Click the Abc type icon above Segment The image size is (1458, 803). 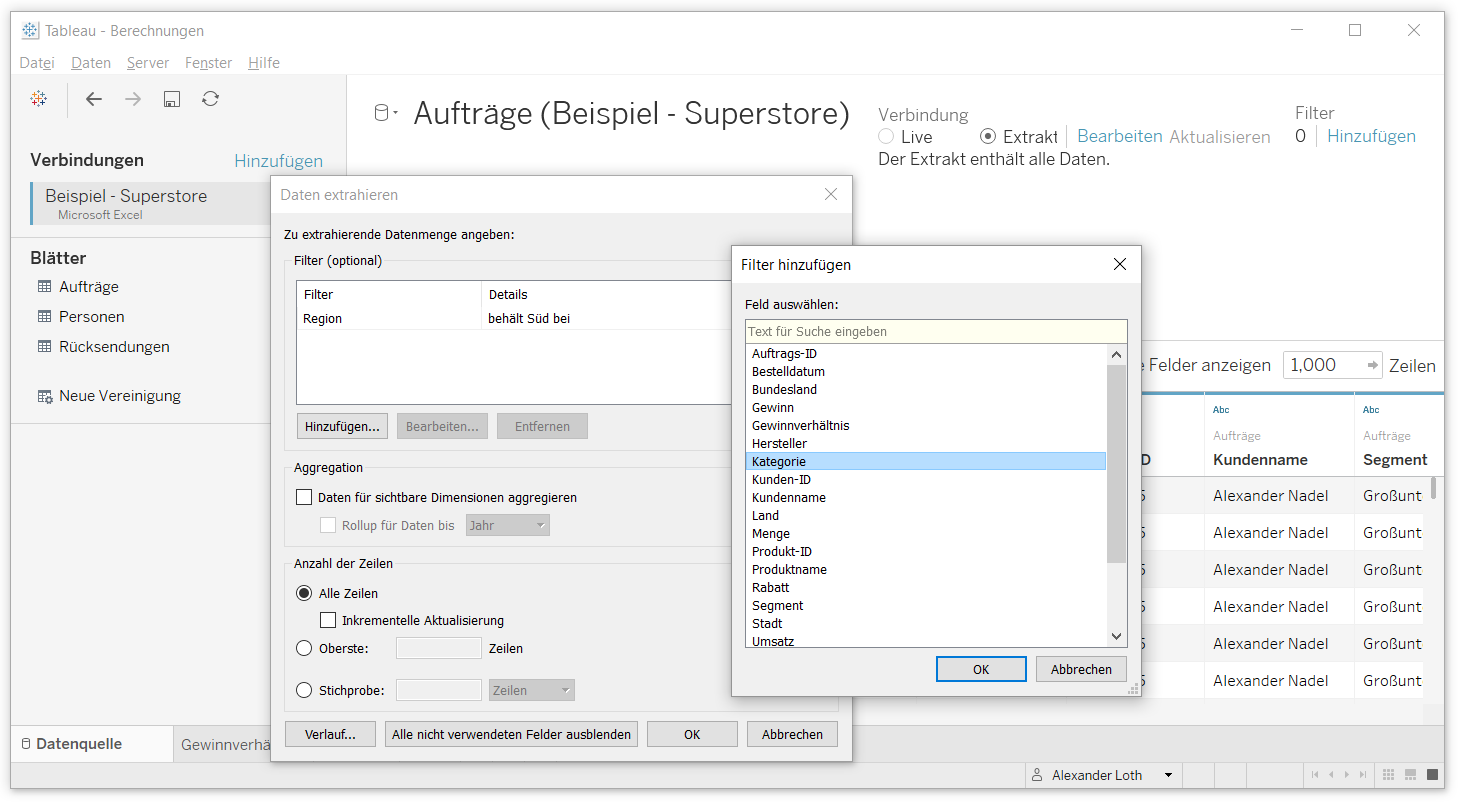click(x=1371, y=410)
